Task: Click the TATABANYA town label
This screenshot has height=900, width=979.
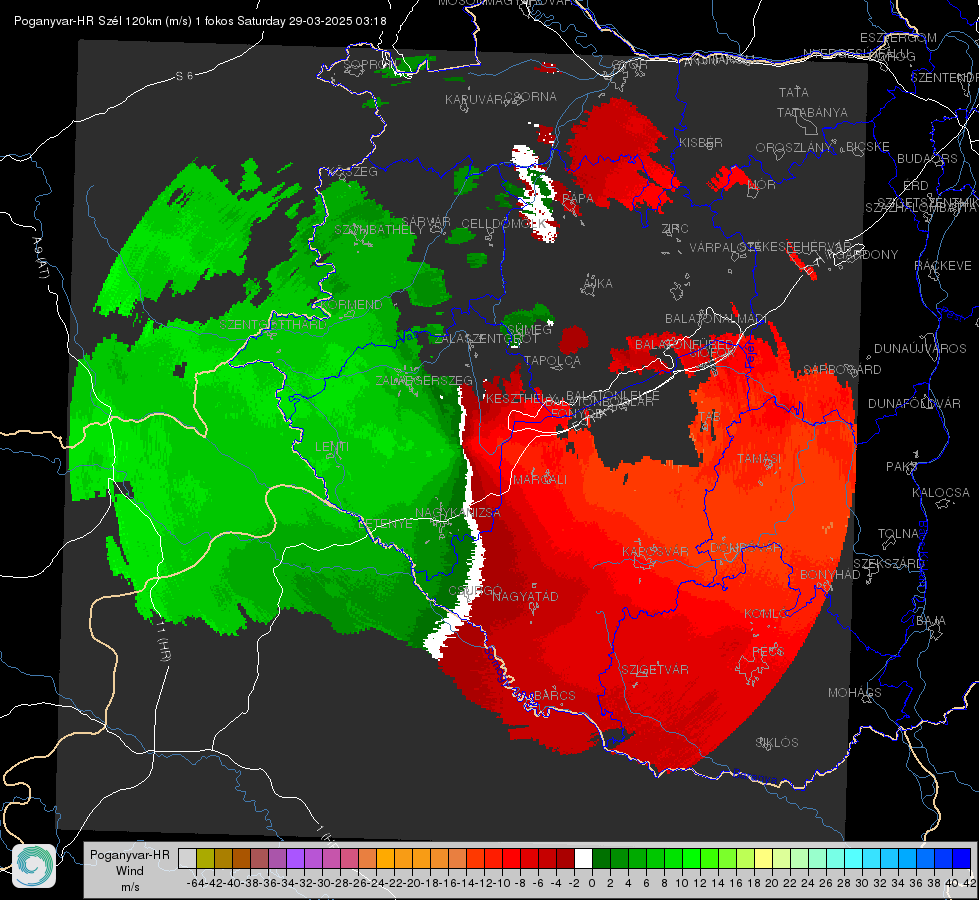Action: (812, 113)
